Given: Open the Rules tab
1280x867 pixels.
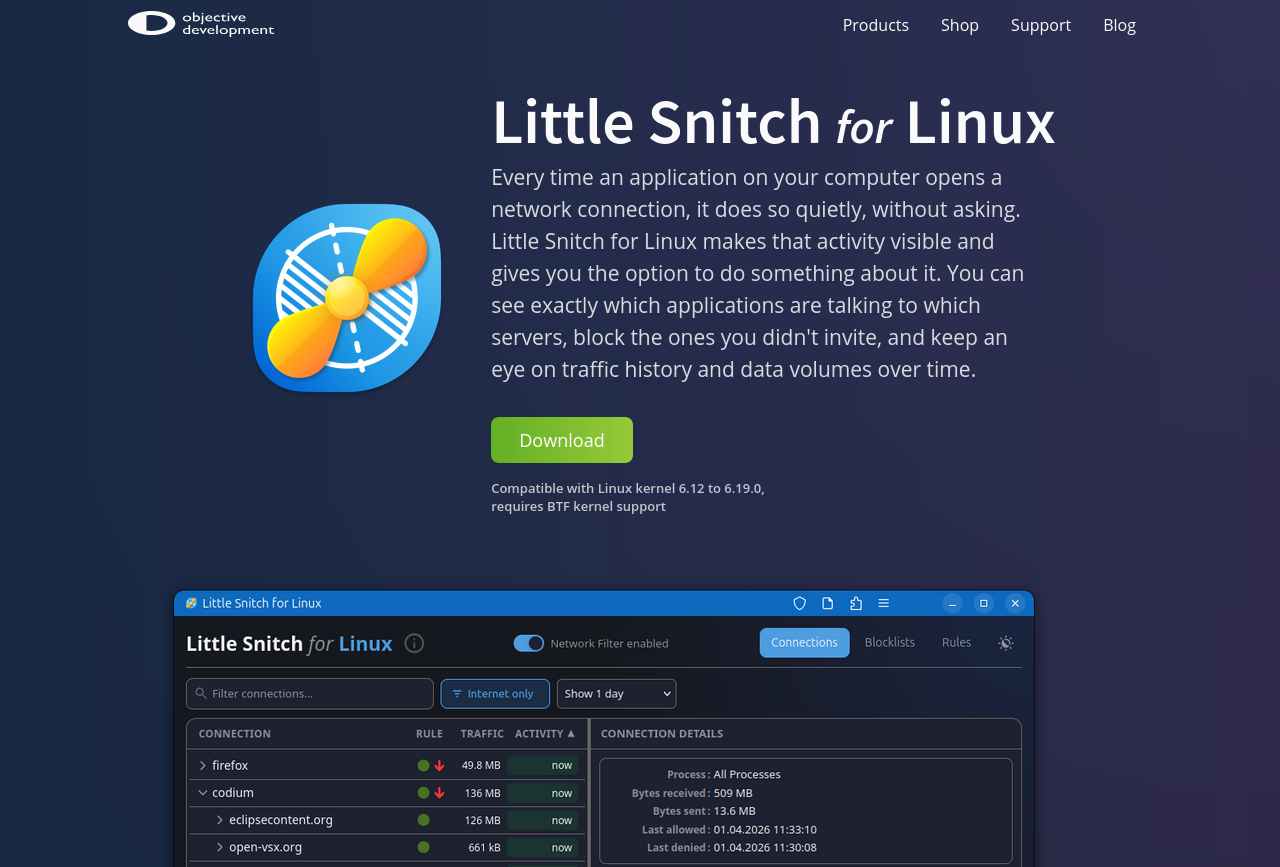Looking at the screenshot, I should click(x=956, y=642).
